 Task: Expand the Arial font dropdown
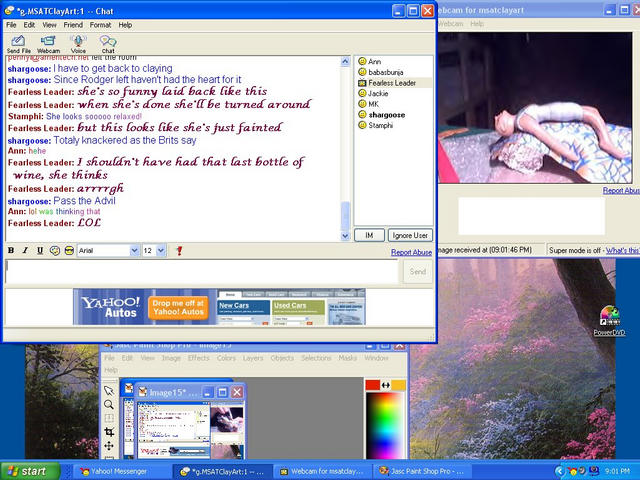pyautogui.click(x=134, y=250)
